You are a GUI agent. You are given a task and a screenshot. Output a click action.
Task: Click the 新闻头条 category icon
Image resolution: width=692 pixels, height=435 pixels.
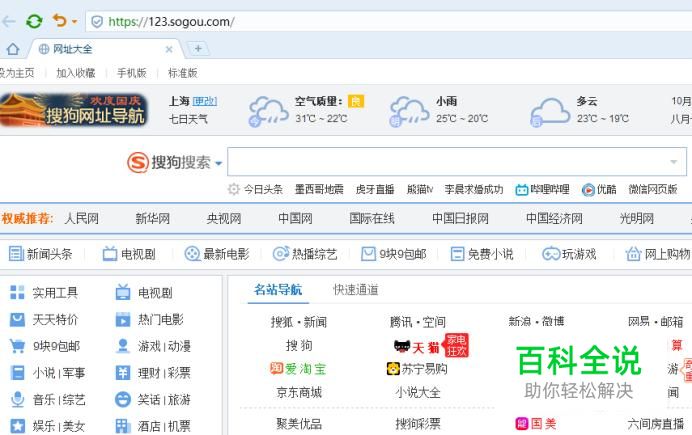[x=16, y=254]
